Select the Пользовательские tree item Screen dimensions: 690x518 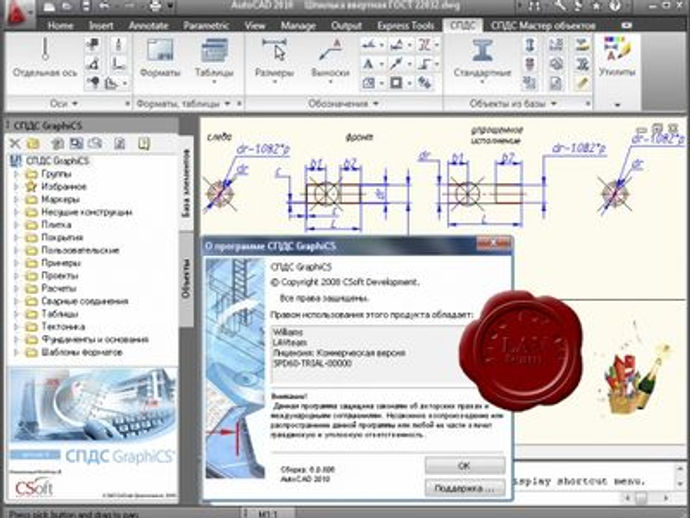point(80,250)
